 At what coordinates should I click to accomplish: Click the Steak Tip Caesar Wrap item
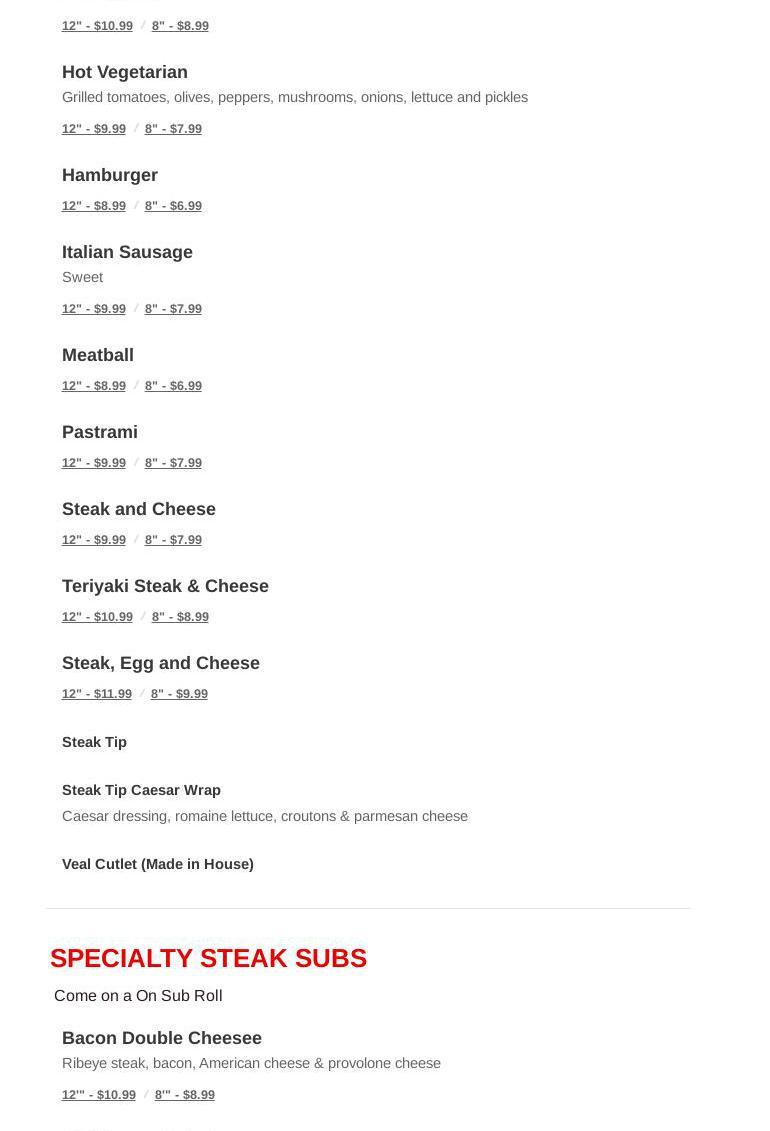(x=141, y=790)
